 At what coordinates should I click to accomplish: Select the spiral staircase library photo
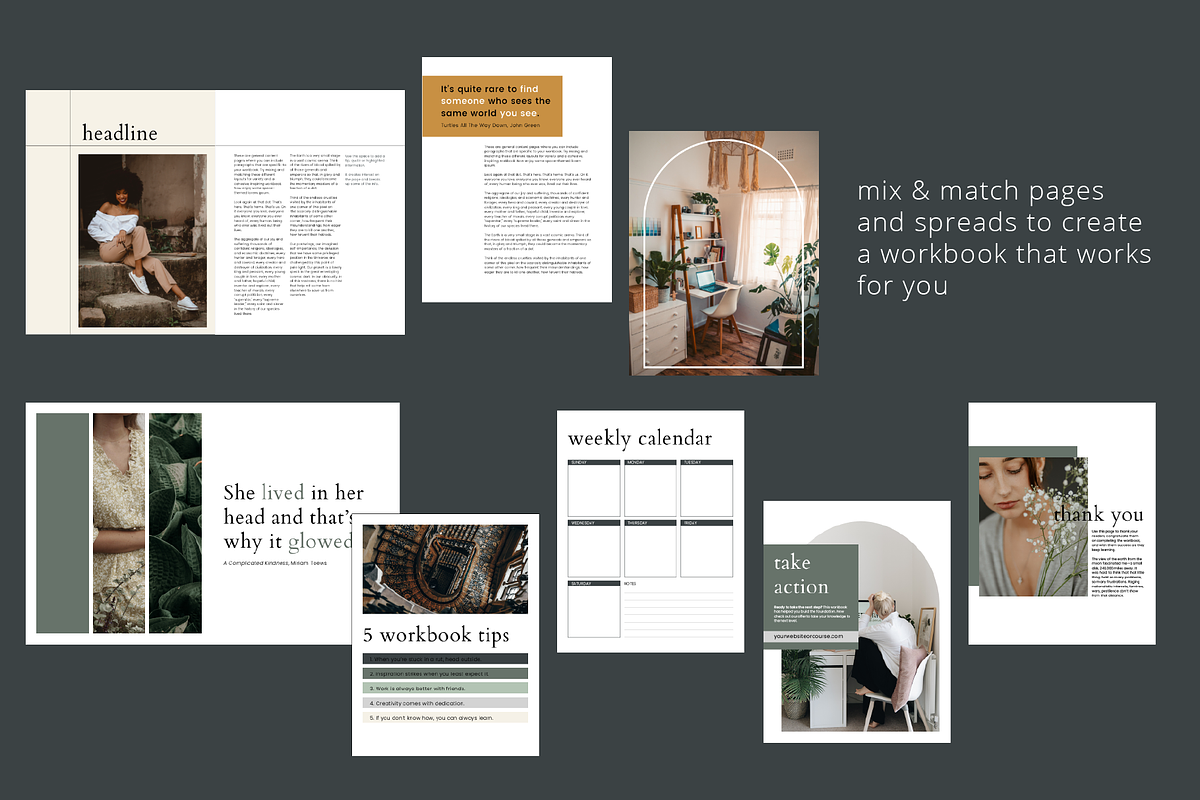click(445, 569)
